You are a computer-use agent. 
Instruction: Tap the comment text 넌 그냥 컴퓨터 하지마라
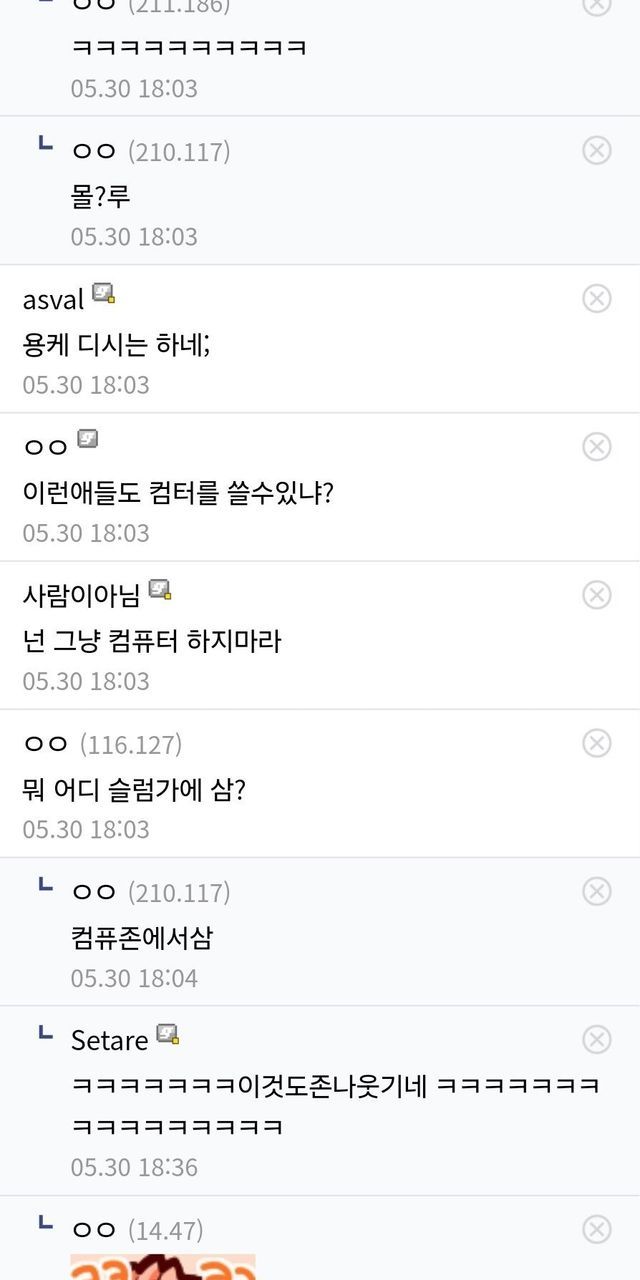[152, 640]
